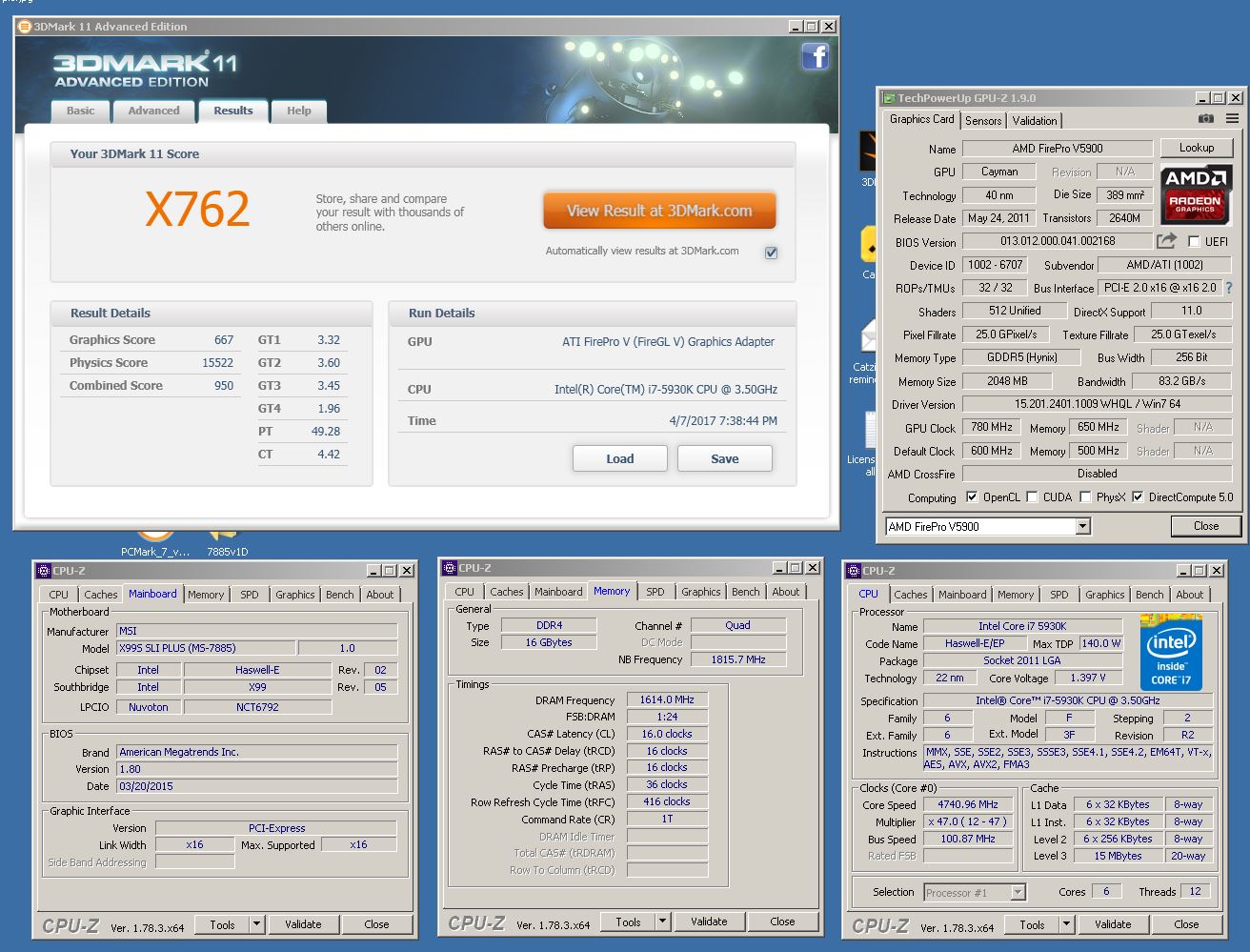This screenshot has height=952, width=1250.
Task: Click the bus interface question mark
Action: 1229,288
